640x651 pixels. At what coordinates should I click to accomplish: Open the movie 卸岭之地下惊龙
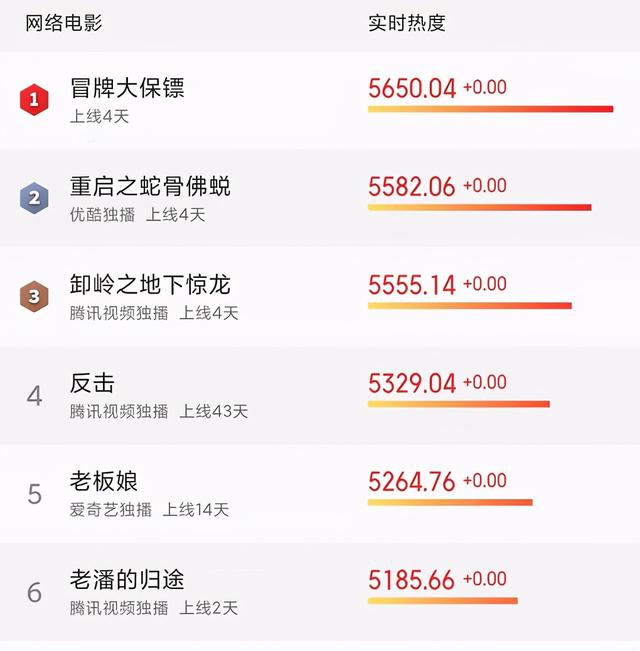pos(150,284)
